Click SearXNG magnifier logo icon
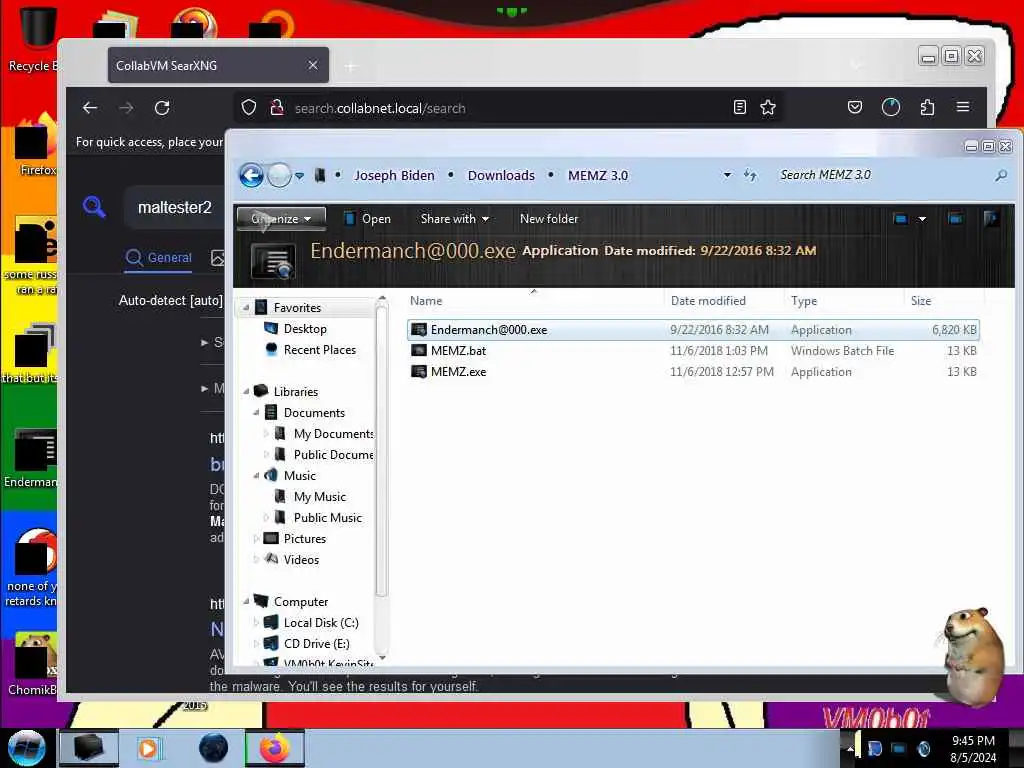The image size is (1024, 768). (x=95, y=207)
